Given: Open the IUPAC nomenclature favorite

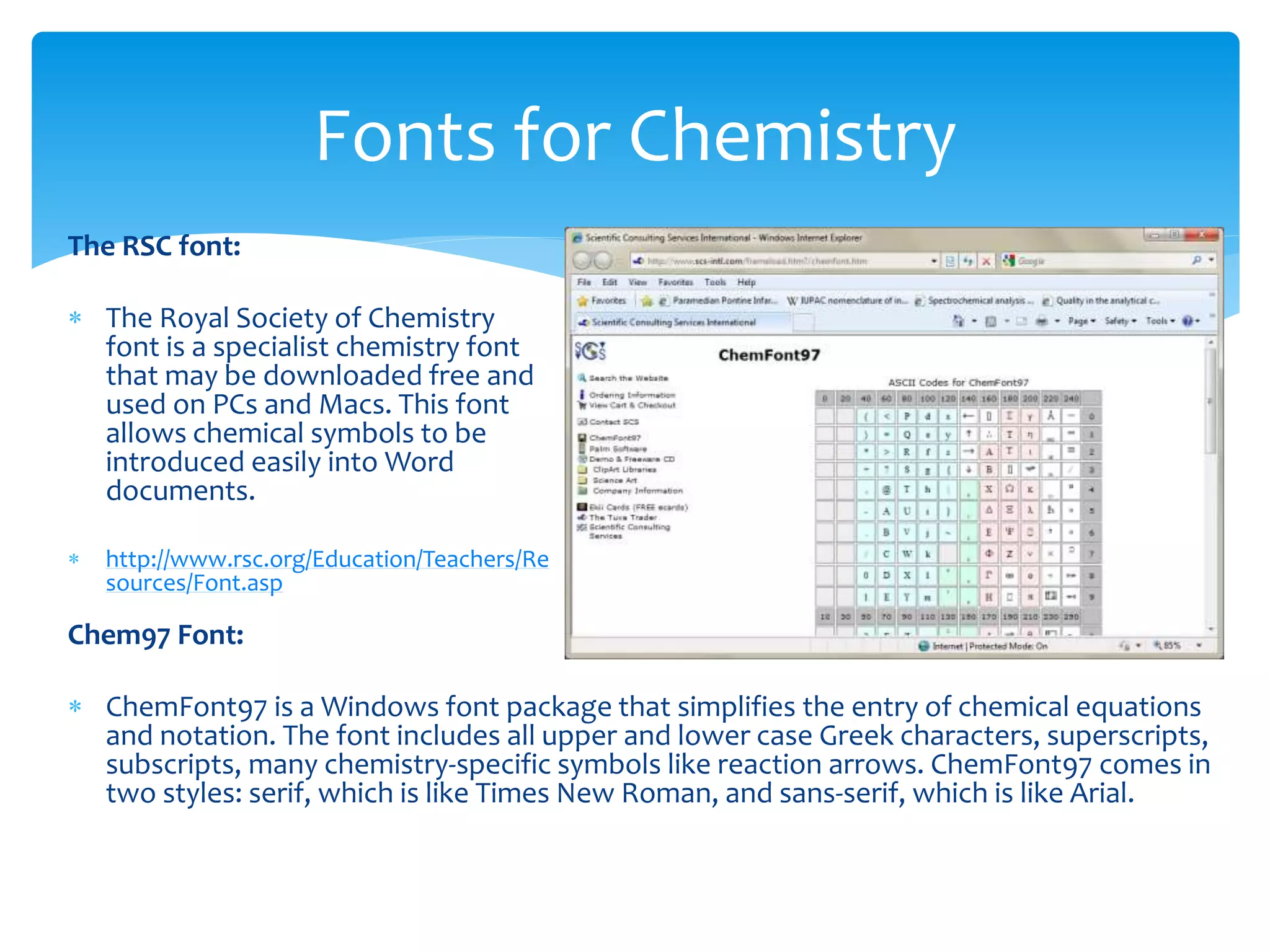Looking at the screenshot, I should [848, 301].
